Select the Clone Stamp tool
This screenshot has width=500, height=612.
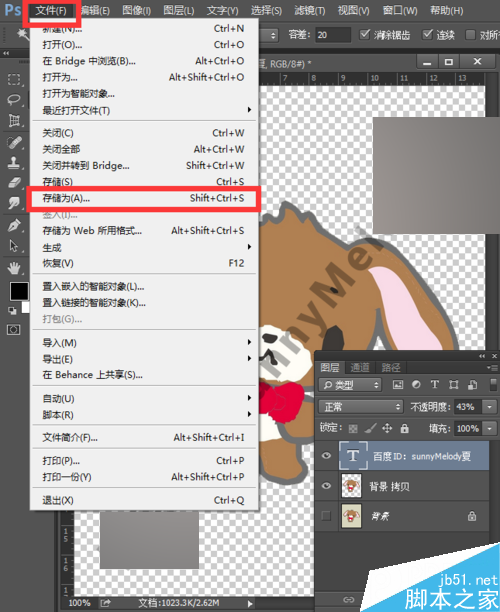[14, 162]
